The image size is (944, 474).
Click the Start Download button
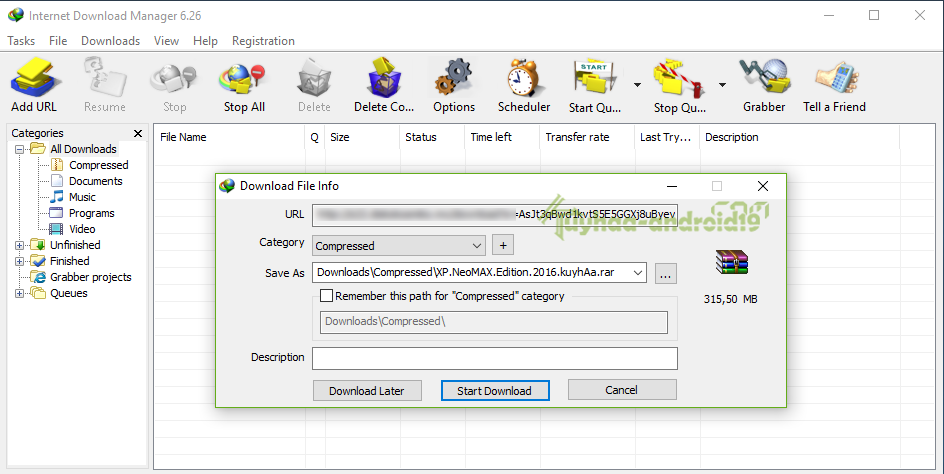tap(495, 390)
